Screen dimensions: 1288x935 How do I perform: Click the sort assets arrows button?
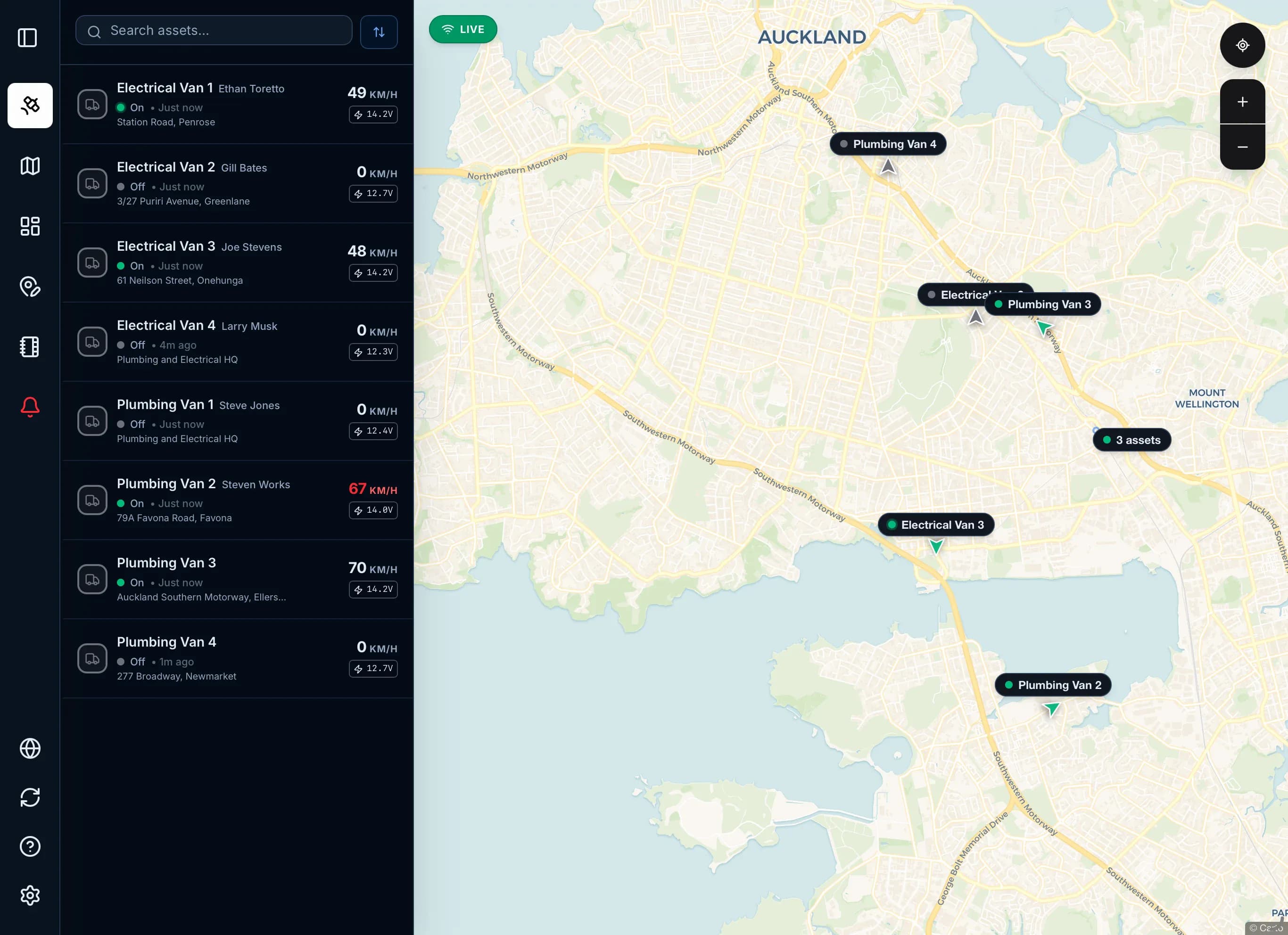(x=379, y=32)
